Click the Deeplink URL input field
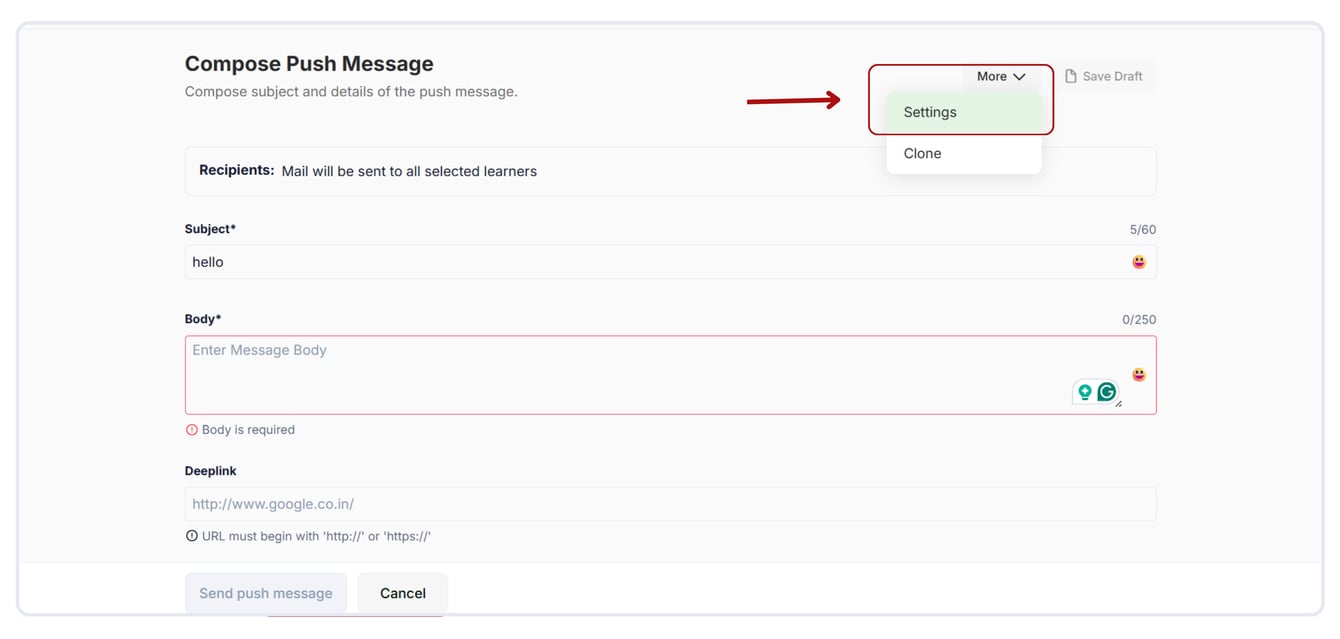Image resolution: width=1340 pixels, height=639 pixels. coord(670,504)
